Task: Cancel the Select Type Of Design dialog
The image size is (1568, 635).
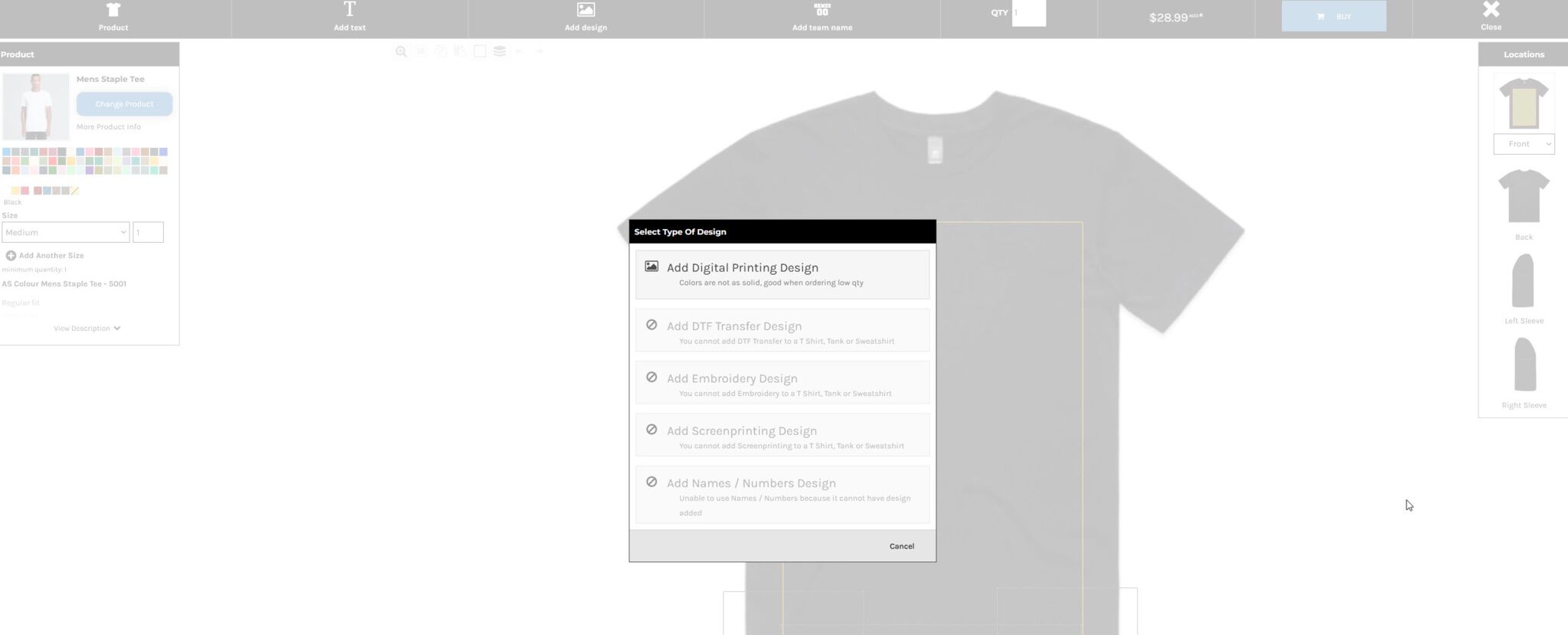Action: [901, 546]
